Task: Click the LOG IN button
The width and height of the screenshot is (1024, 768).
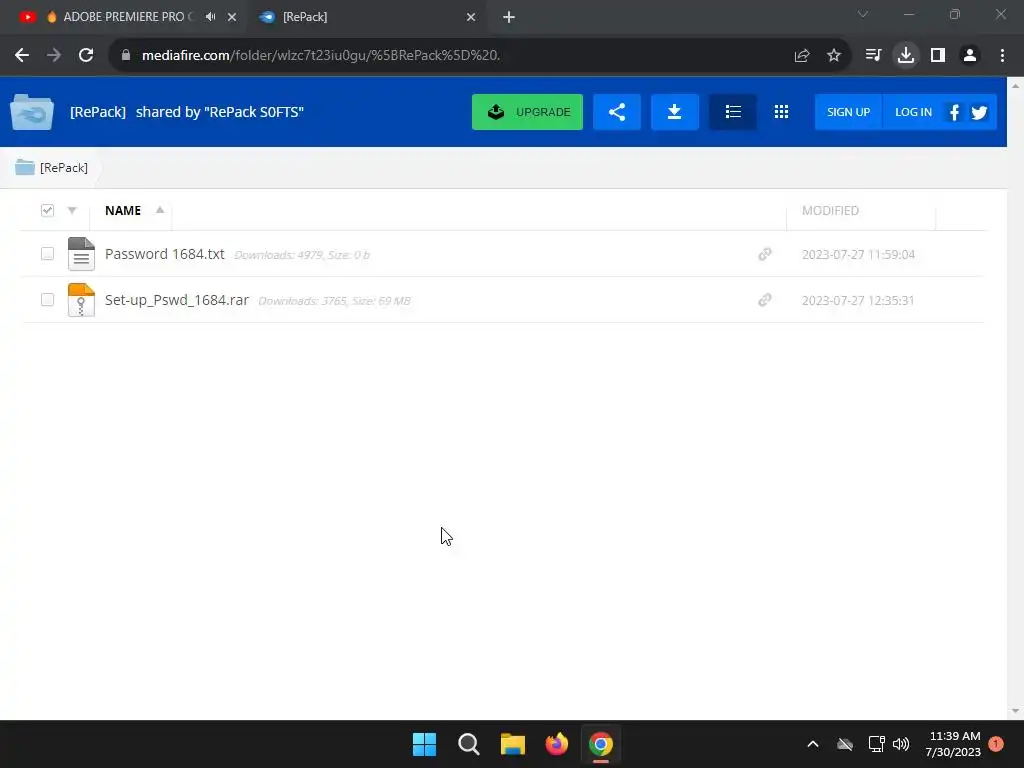Action: 913,112
